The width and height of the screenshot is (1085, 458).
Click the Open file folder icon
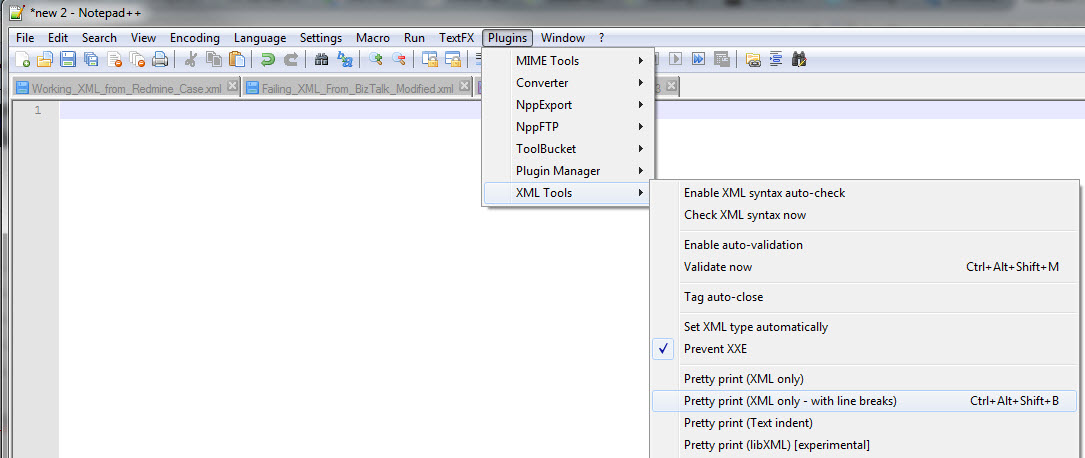pos(44,59)
